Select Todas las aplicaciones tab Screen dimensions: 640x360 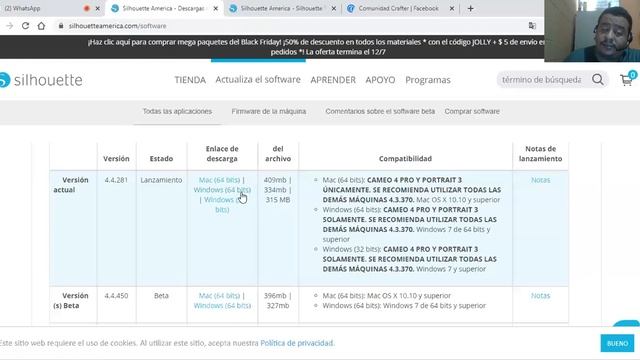[177, 111]
